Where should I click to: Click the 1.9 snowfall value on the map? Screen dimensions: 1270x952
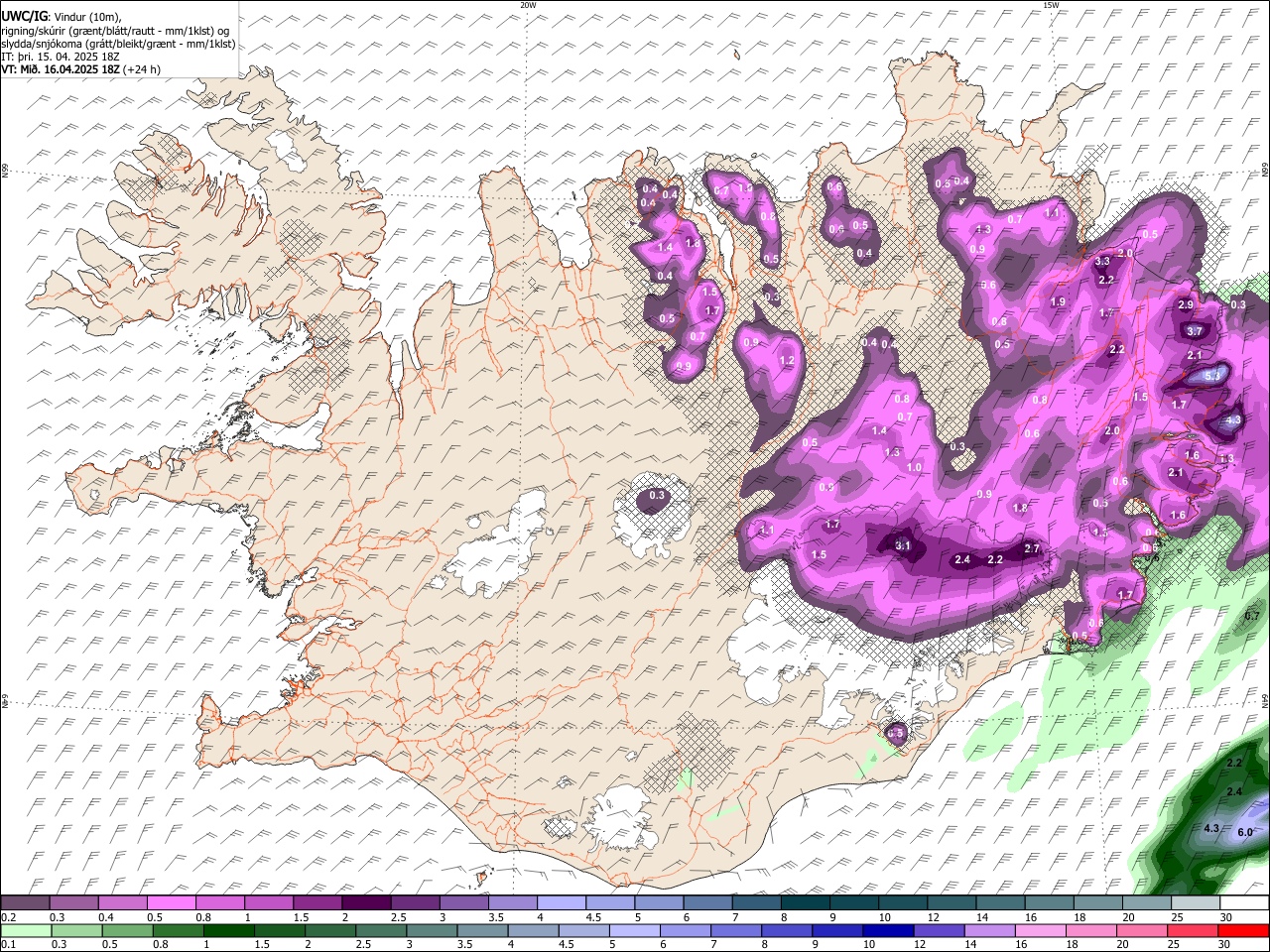(x=1058, y=302)
